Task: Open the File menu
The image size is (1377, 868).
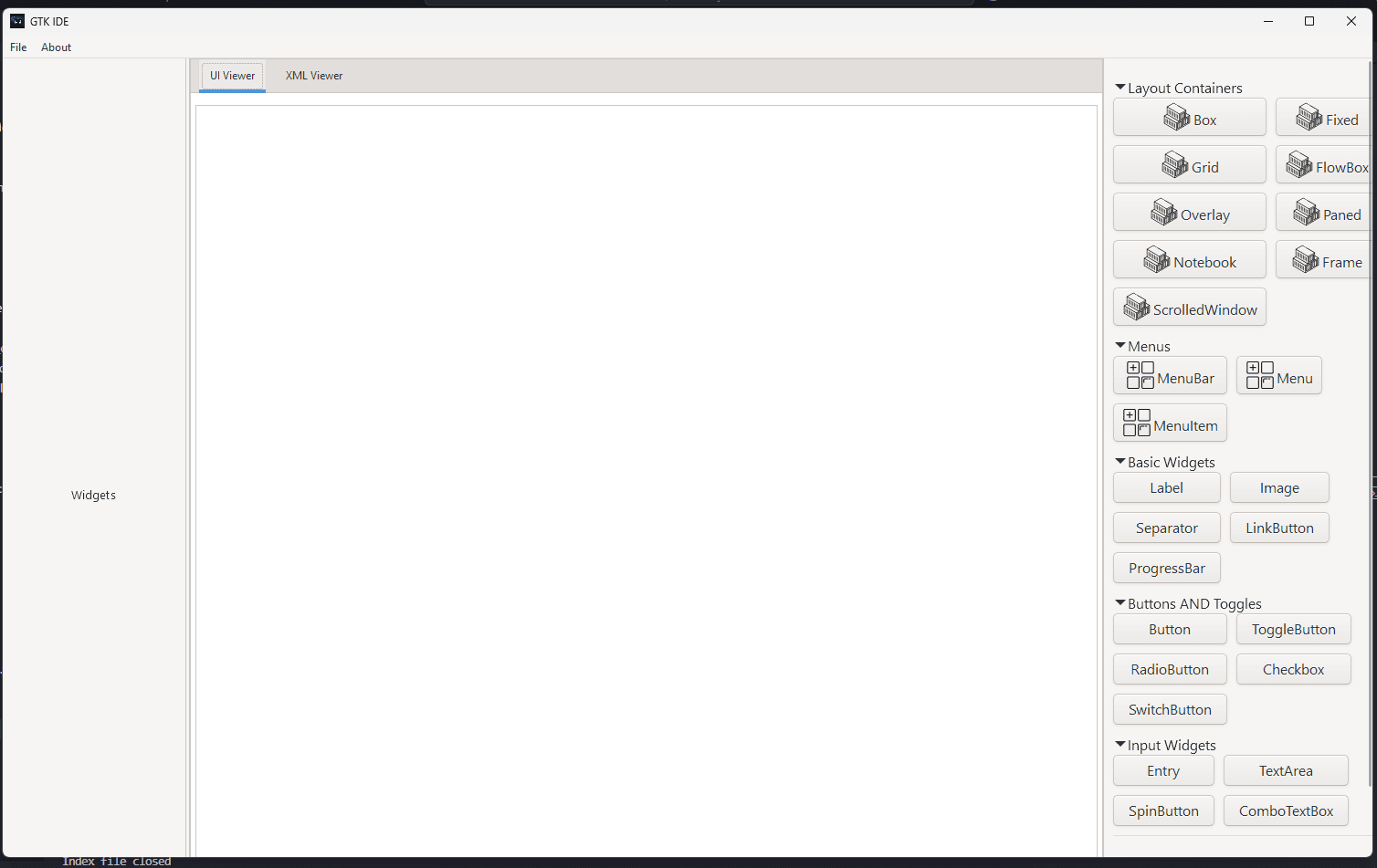Action: [x=17, y=47]
